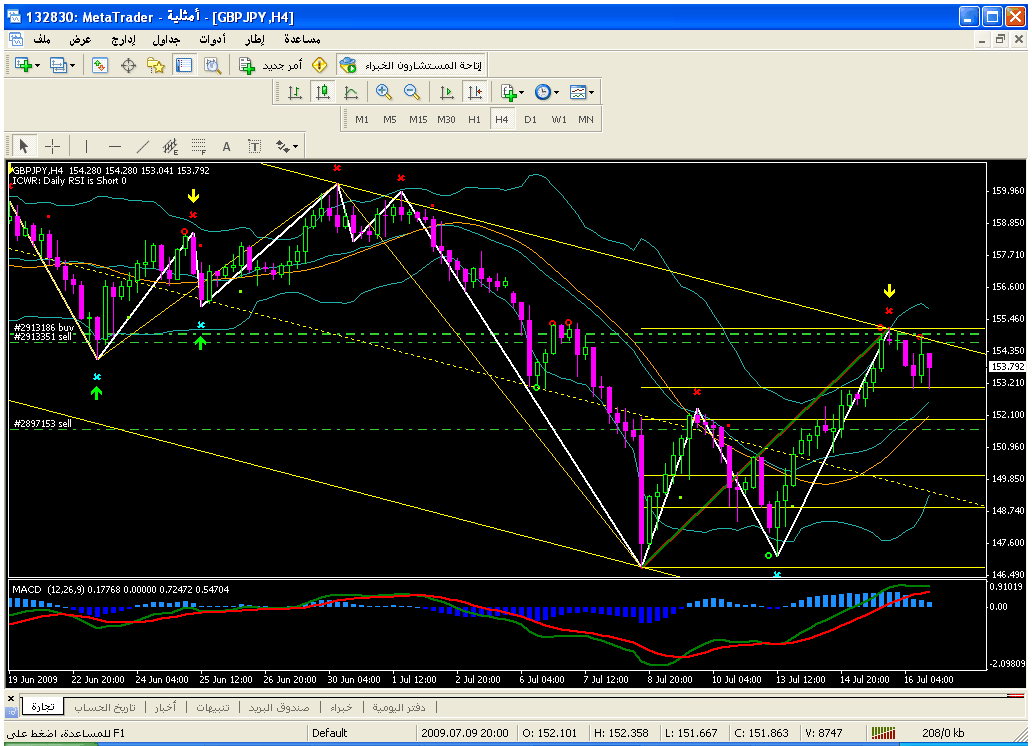Select the Fibonacci retracement tool
The height and width of the screenshot is (746, 1032).
click(x=198, y=146)
